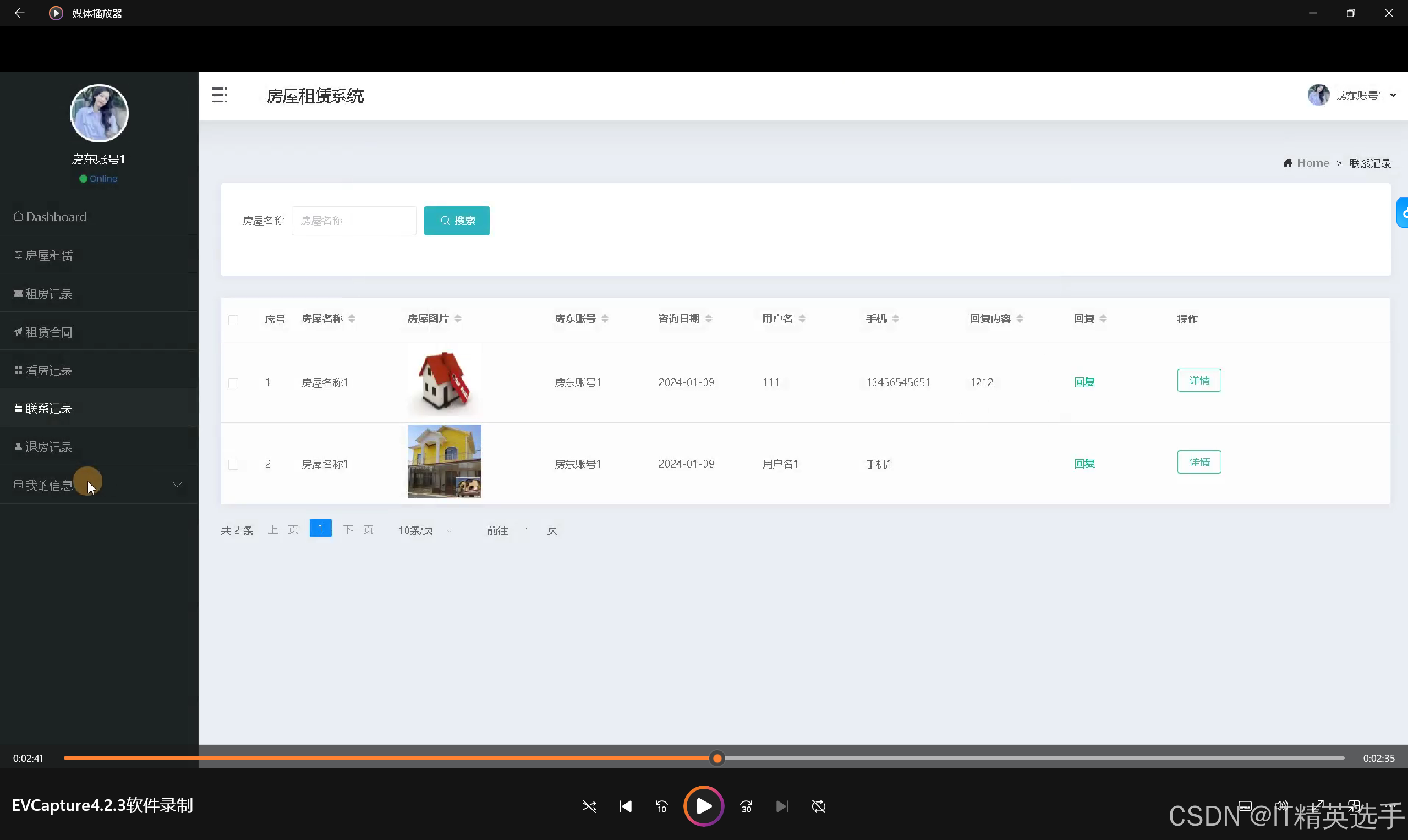Sort by 咨询日期 column arrows
This screenshot has width=1408, height=840.
click(708, 319)
